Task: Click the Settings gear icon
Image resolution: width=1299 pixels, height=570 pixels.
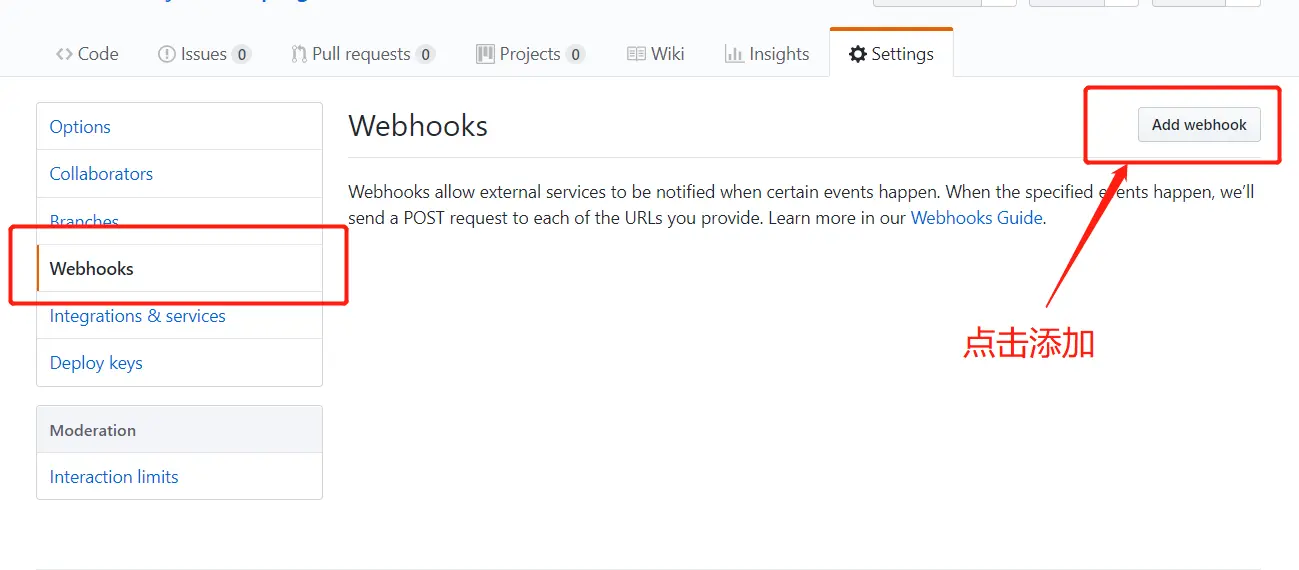Action: click(857, 54)
